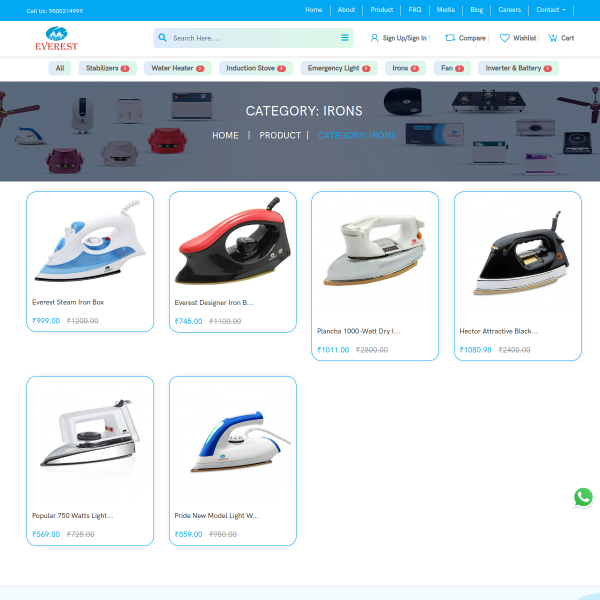The width and height of the screenshot is (600, 600).
Task: Click the ₹1080.98 price
Action: (x=475, y=350)
